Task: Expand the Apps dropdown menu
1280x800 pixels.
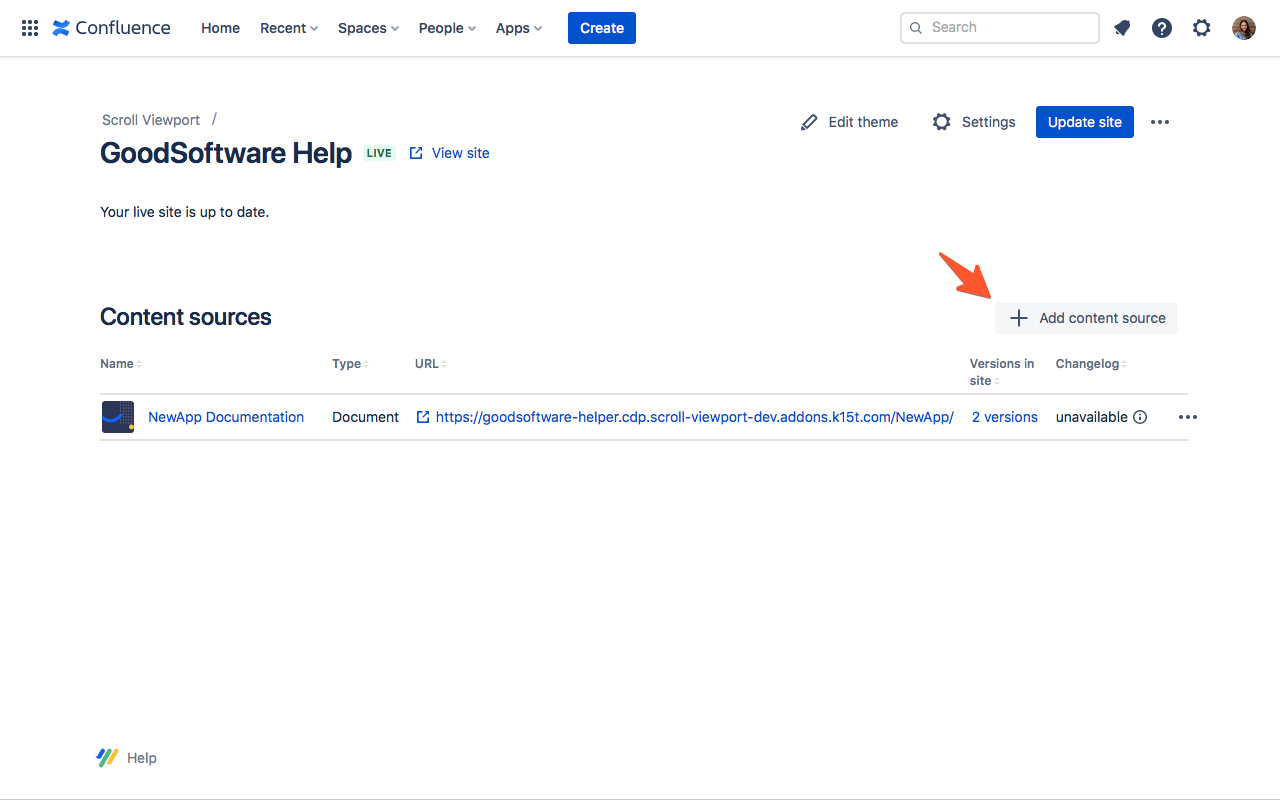Action: pyautogui.click(x=518, y=28)
